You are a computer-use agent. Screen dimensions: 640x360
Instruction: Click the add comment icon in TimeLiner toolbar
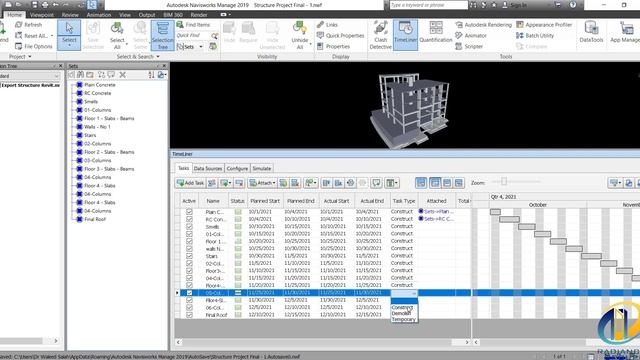tap(376, 183)
